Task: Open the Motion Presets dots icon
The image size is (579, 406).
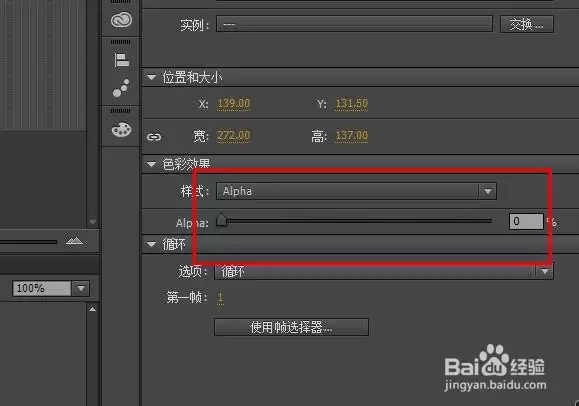Action: click(x=121, y=88)
